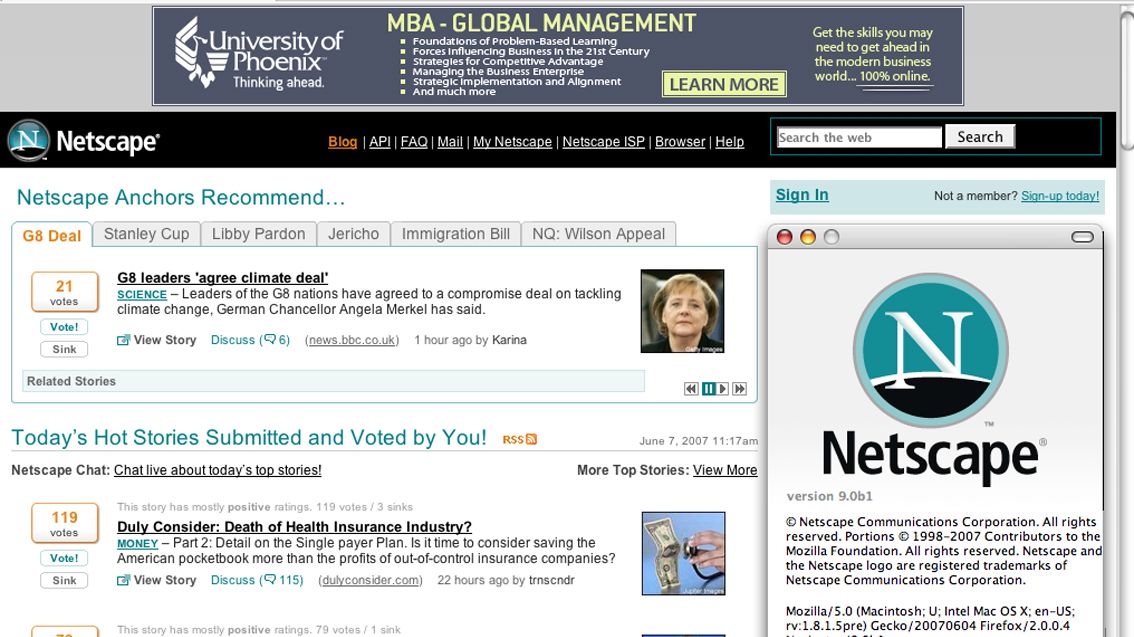This screenshot has width=1134, height=637.
Task: Click the Netscape logo in the header
Action: point(83,141)
